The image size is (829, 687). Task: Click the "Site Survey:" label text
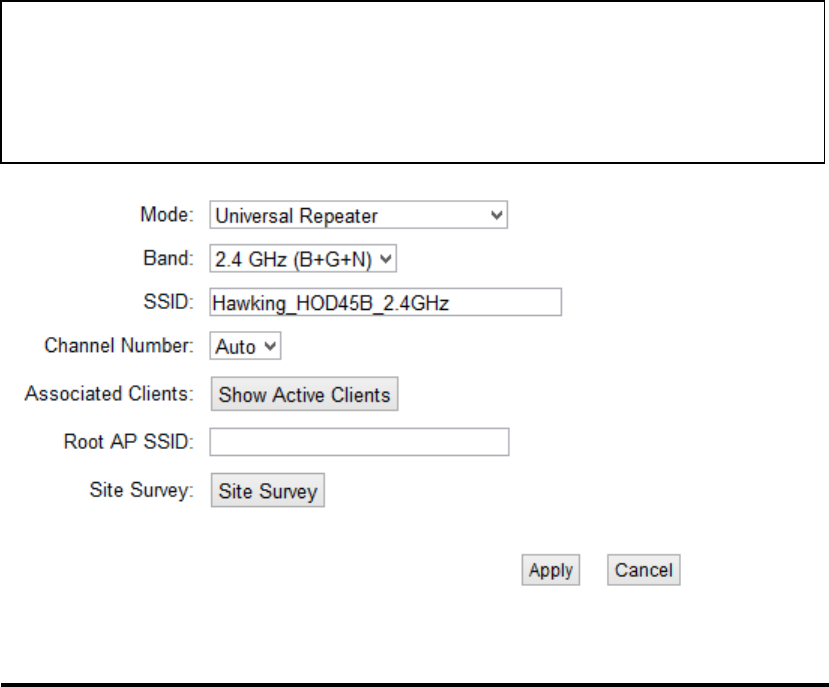coord(142,490)
